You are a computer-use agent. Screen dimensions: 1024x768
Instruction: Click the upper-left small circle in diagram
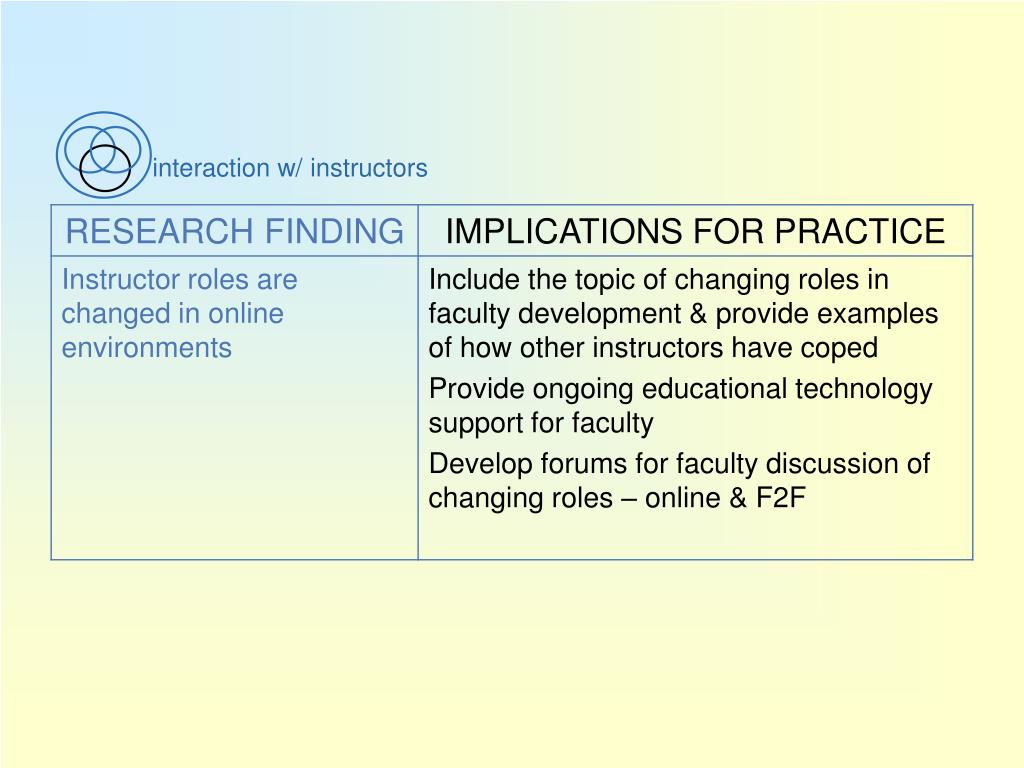[90, 148]
